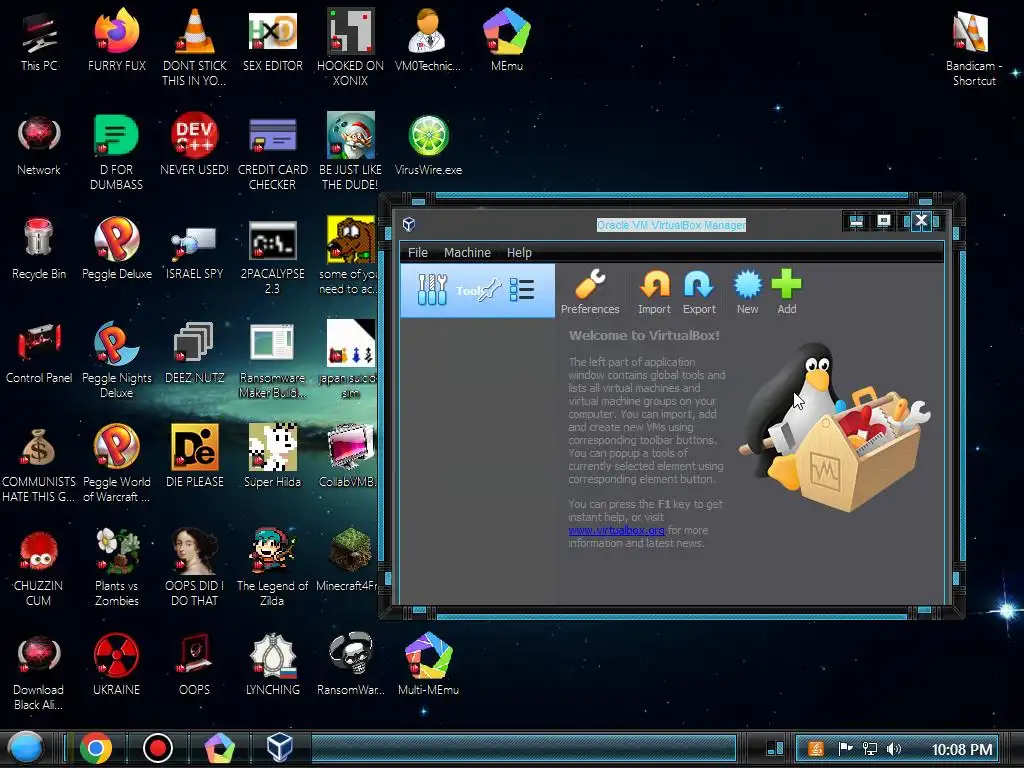Image resolution: width=1024 pixels, height=768 pixels.
Task: Select the Plants vs Zombies icon
Action: tap(117, 568)
